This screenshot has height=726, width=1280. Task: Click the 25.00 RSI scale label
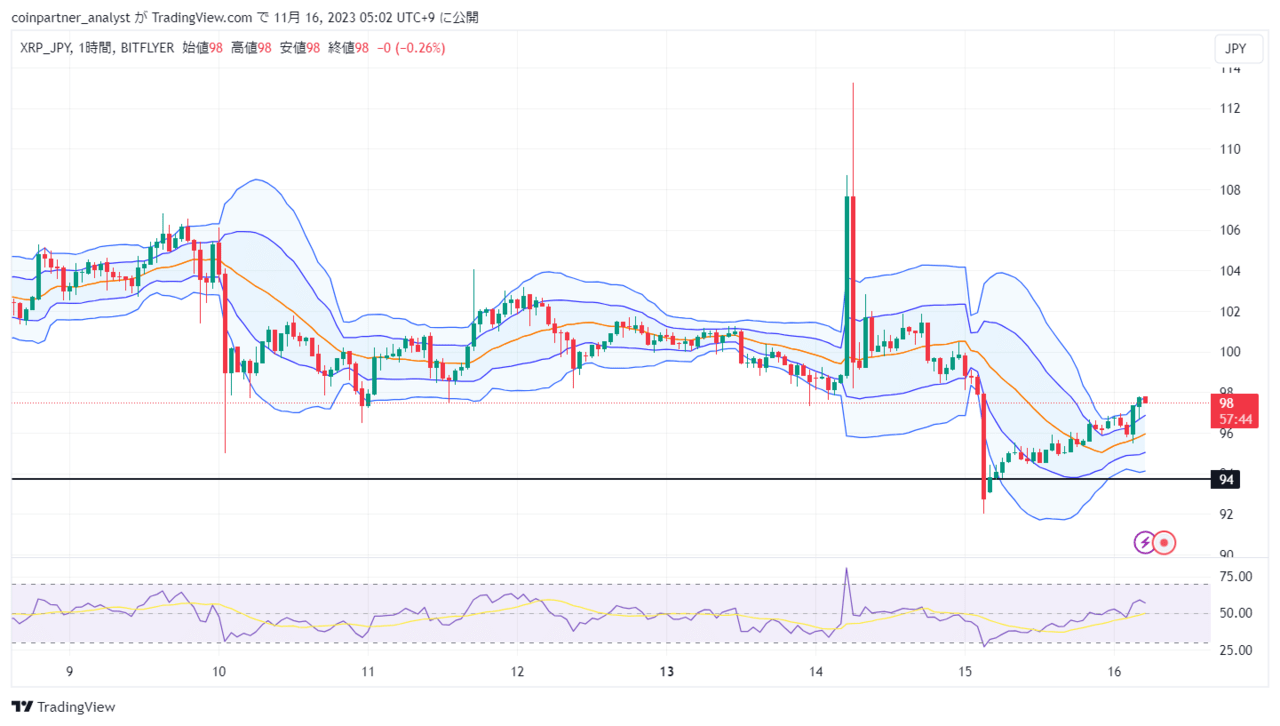pyautogui.click(x=1236, y=650)
